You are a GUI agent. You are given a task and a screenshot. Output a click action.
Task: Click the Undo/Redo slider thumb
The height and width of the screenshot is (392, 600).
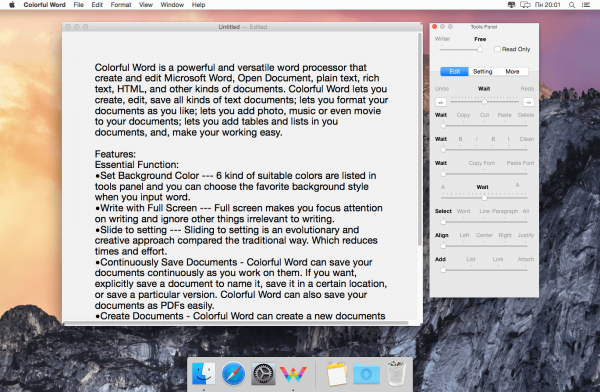[484, 101]
